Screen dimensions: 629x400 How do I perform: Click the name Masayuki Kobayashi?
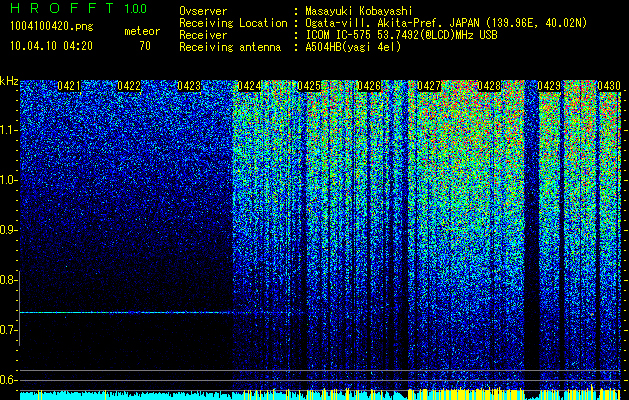[358, 11]
